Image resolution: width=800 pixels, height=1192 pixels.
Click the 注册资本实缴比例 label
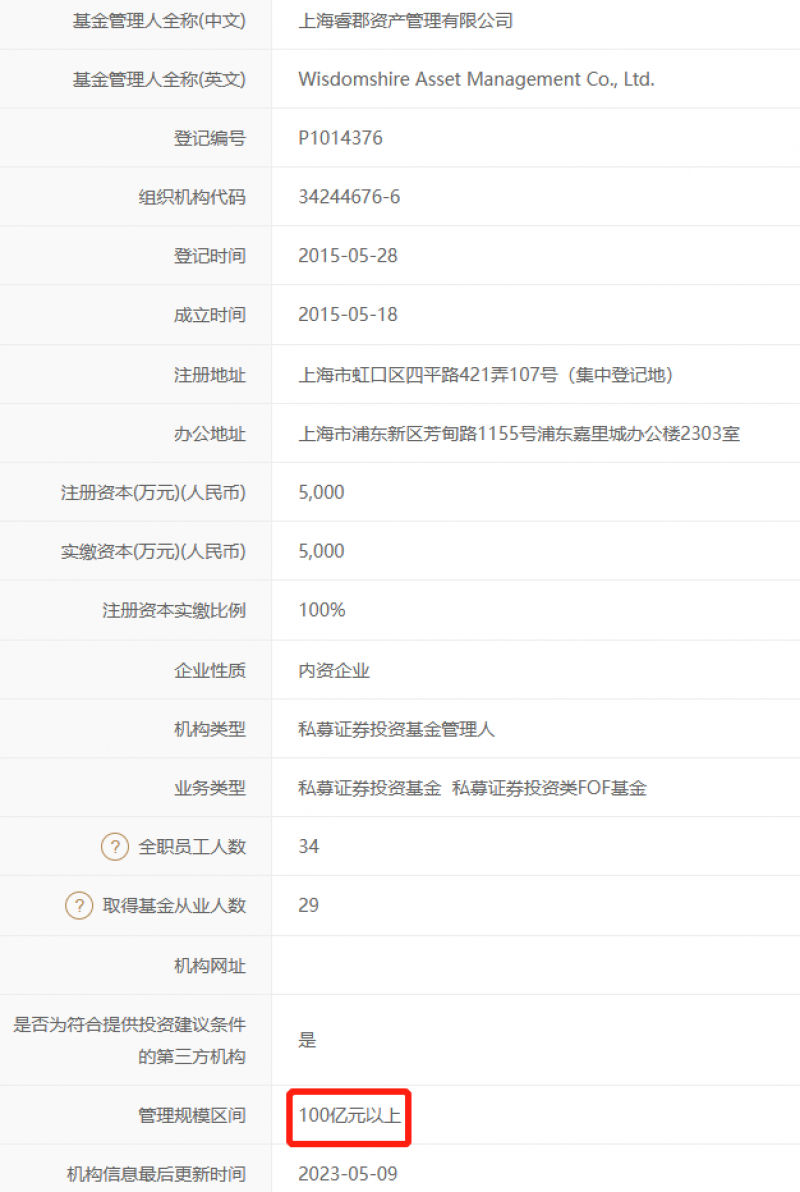coord(174,610)
